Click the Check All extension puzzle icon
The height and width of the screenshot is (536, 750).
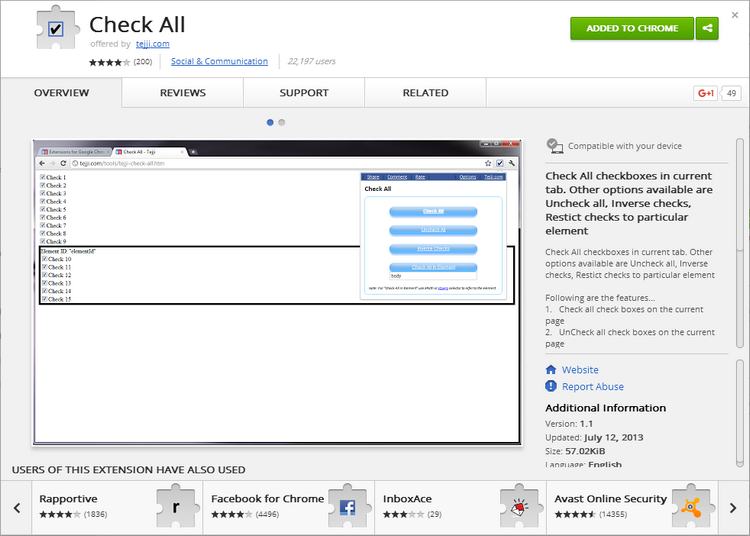57,28
